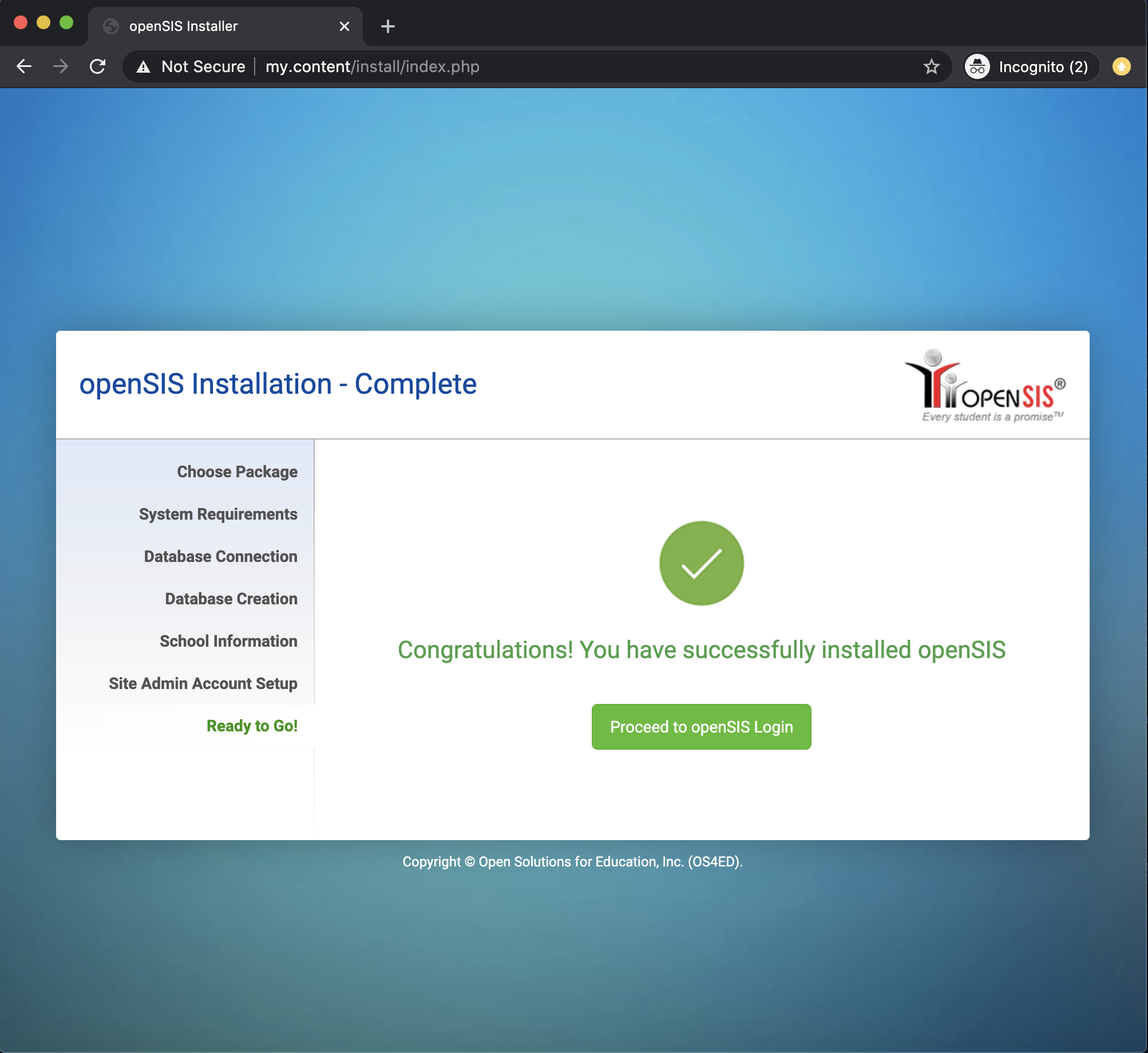Screen dimensions: 1148x1053
Task: Click the Site Admin Account Setup step
Action: tap(203, 683)
